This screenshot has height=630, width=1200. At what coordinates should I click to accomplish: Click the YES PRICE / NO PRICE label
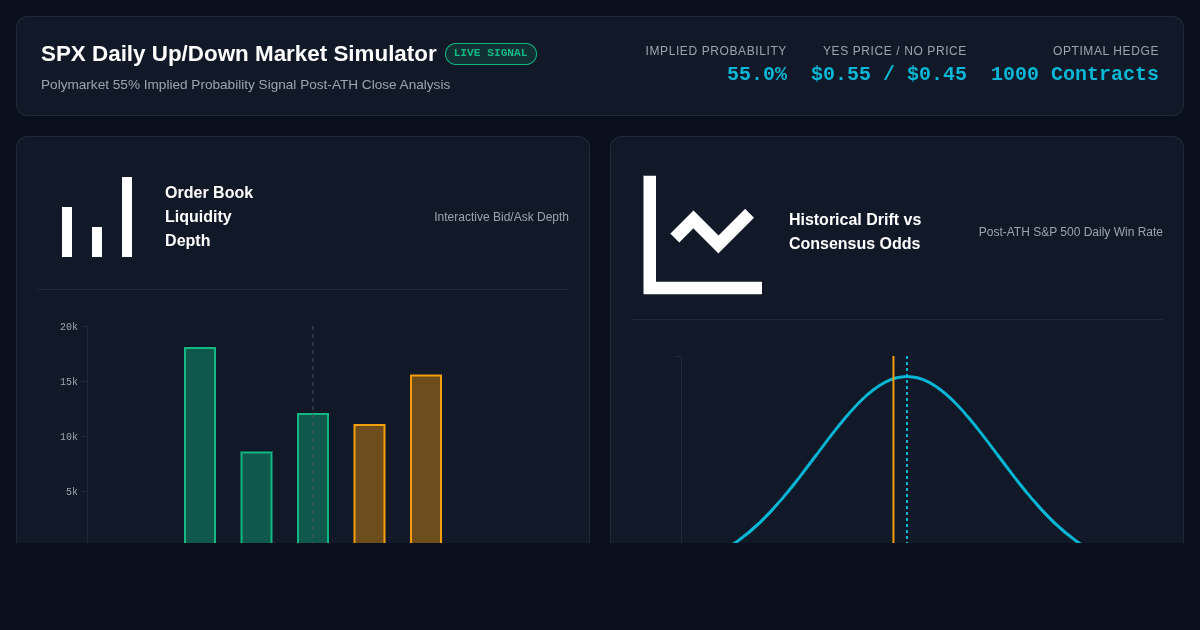(895, 51)
